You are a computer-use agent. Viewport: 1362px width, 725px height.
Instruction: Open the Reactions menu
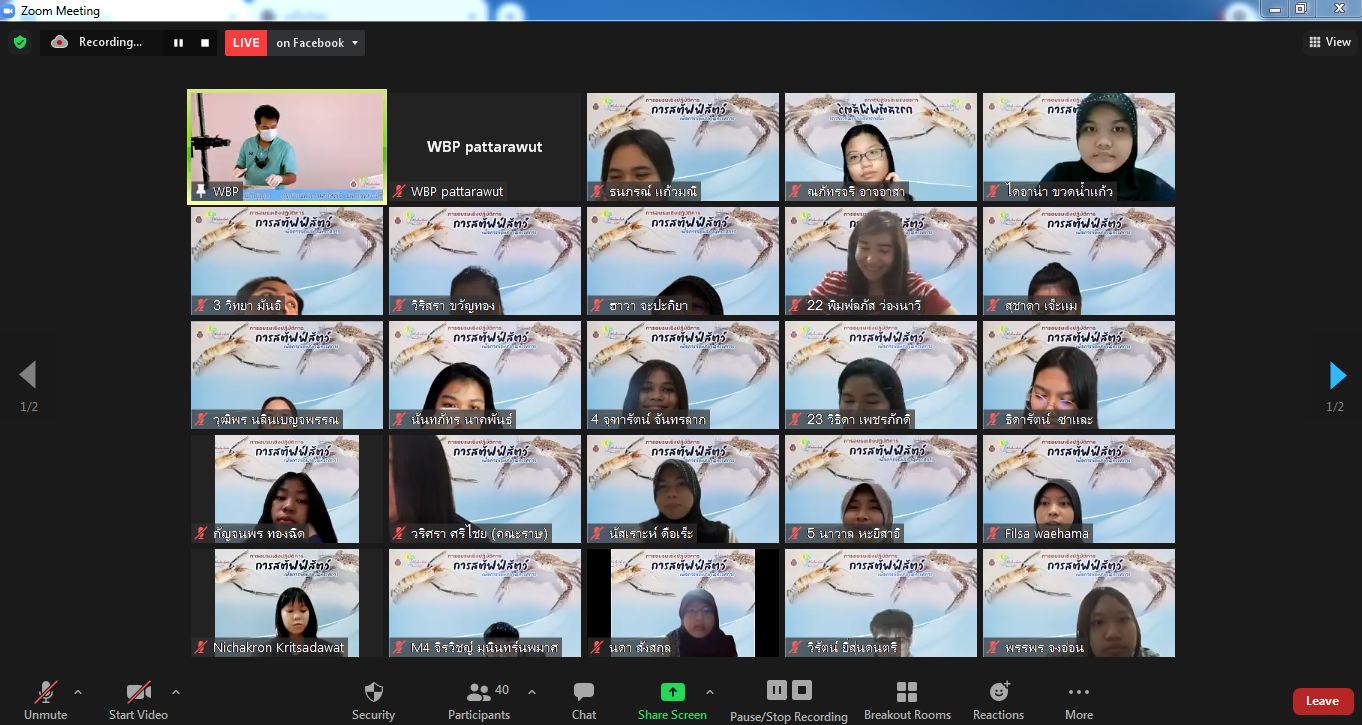tap(998, 700)
